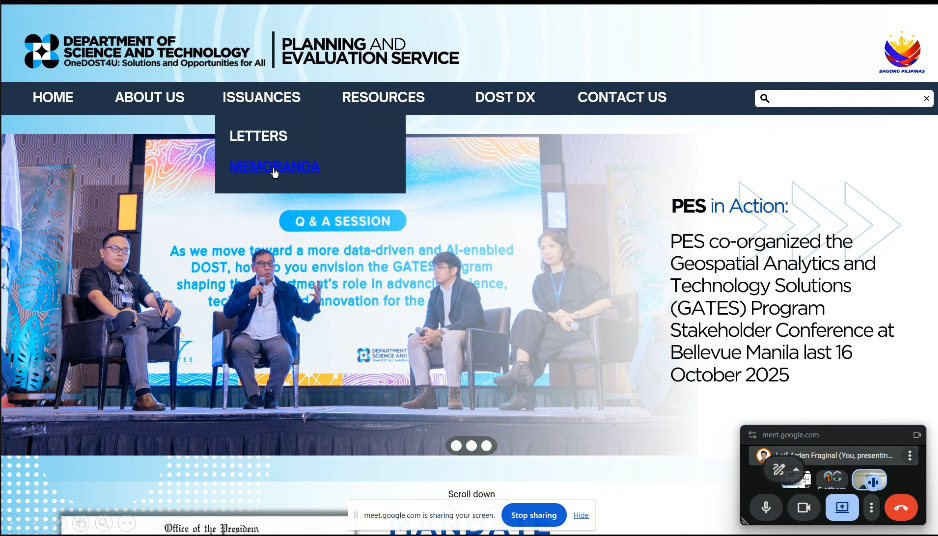Clear the search box with the X

926,98
